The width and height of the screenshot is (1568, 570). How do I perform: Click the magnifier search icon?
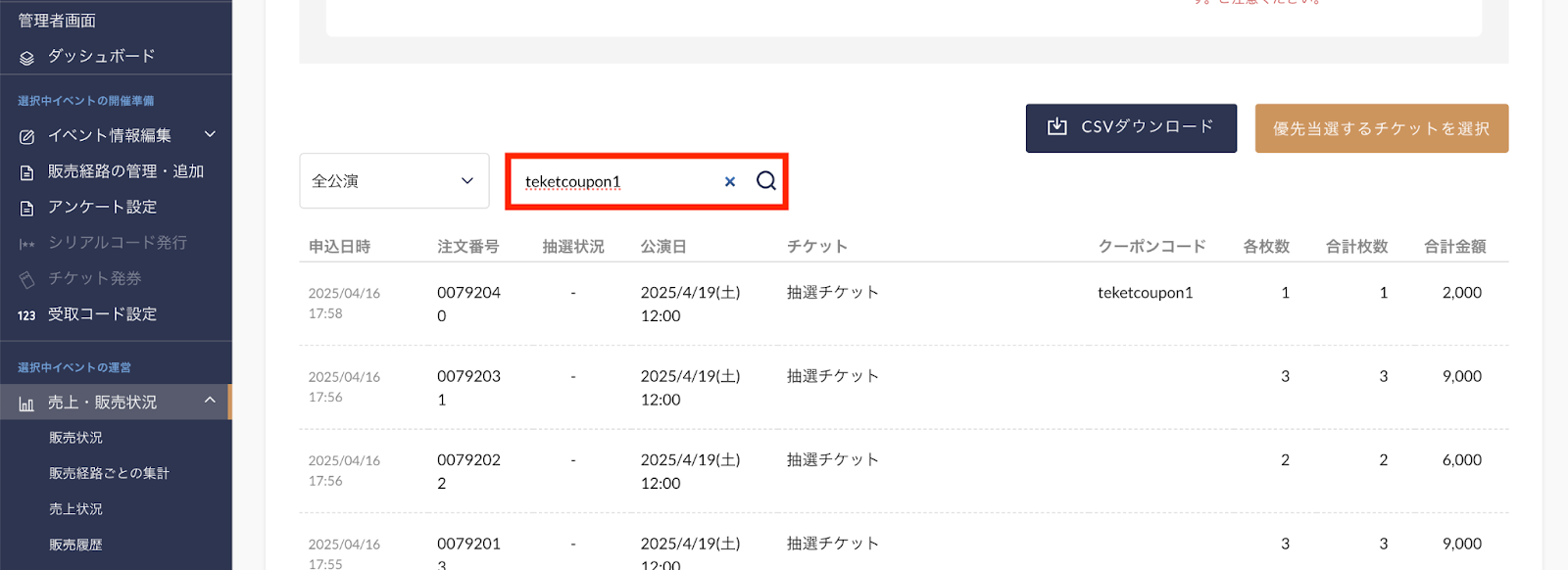click(766, 180)
